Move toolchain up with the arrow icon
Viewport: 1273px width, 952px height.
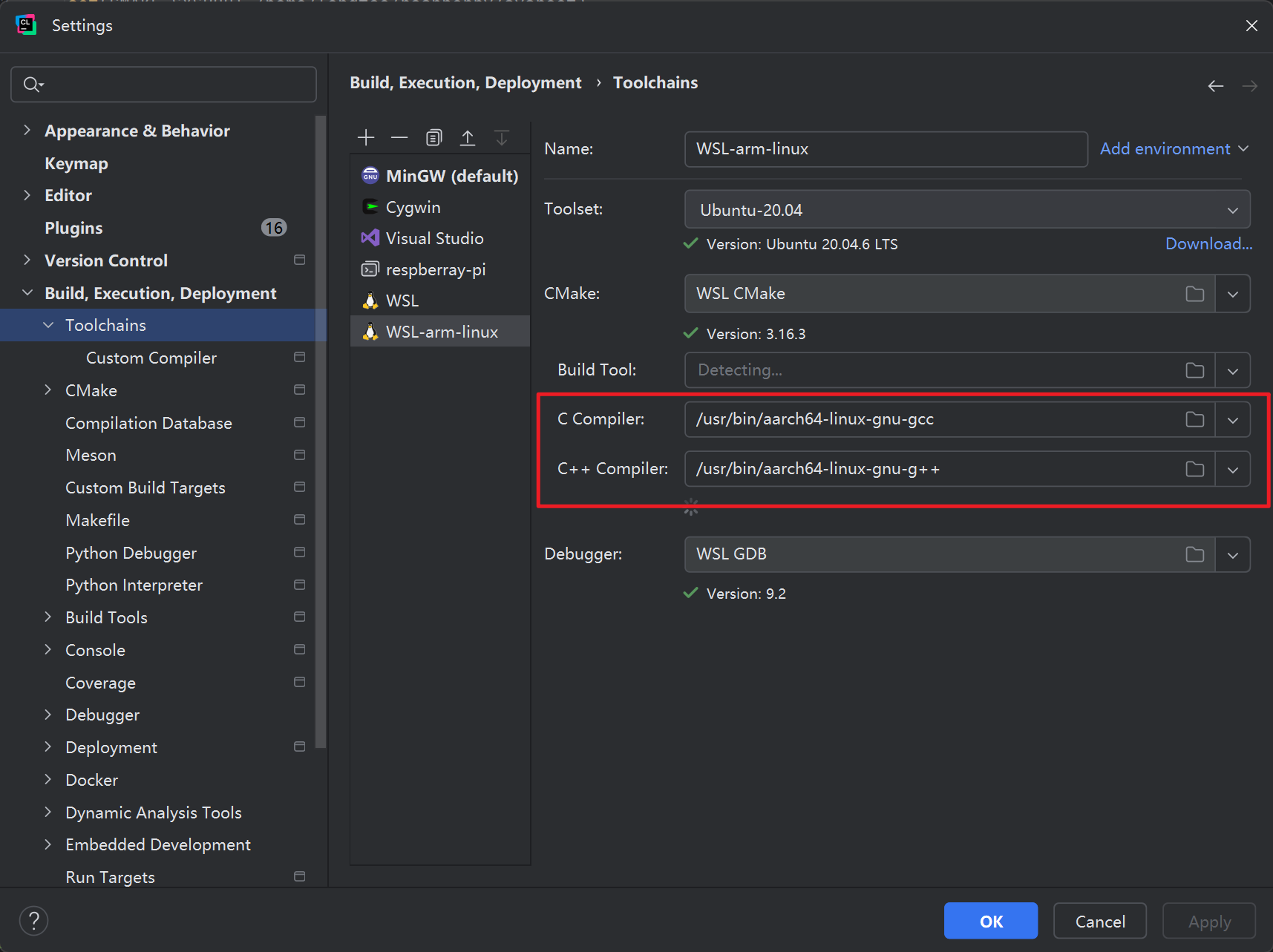pyautogui.click(x=468, y=137)
